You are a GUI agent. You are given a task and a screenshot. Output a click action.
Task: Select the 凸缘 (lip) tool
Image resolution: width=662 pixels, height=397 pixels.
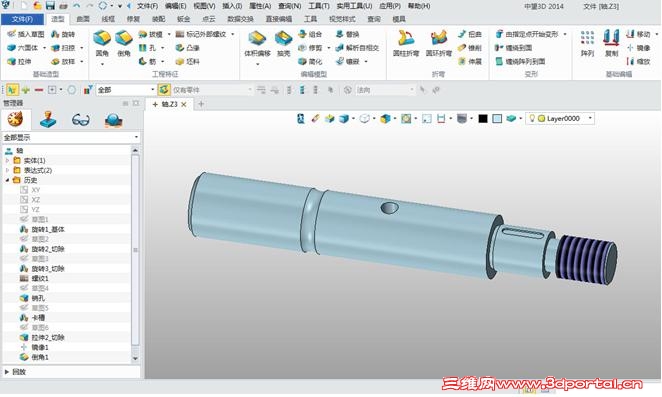click(188, 48)
